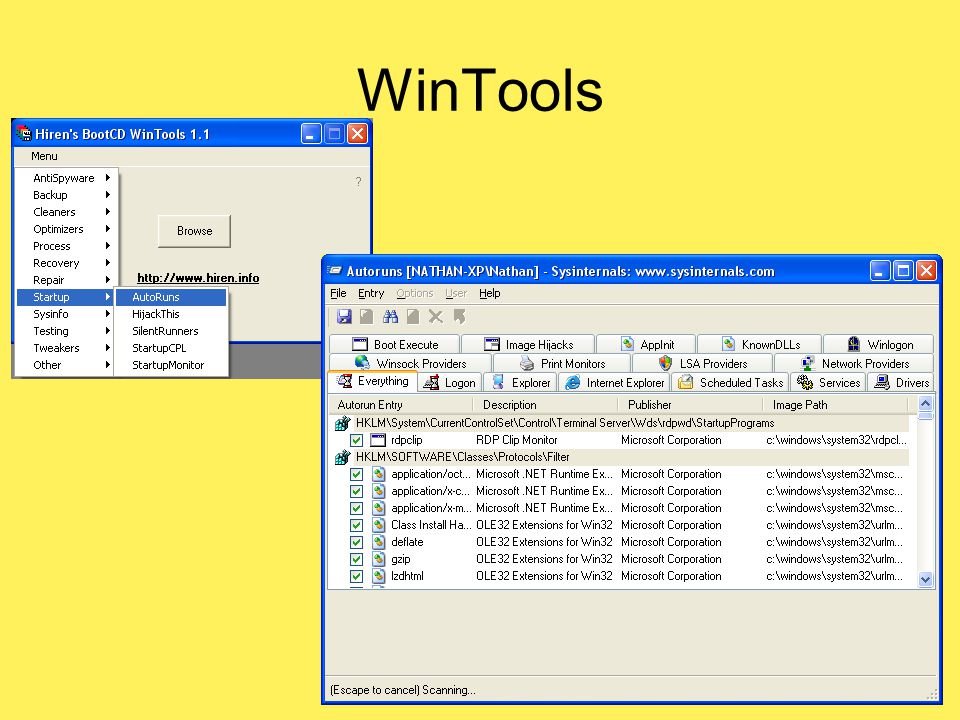960x720 pixels.
Task: Click the Hiren's BootCD WinTools title bar icon
Action: click(24, 133)
